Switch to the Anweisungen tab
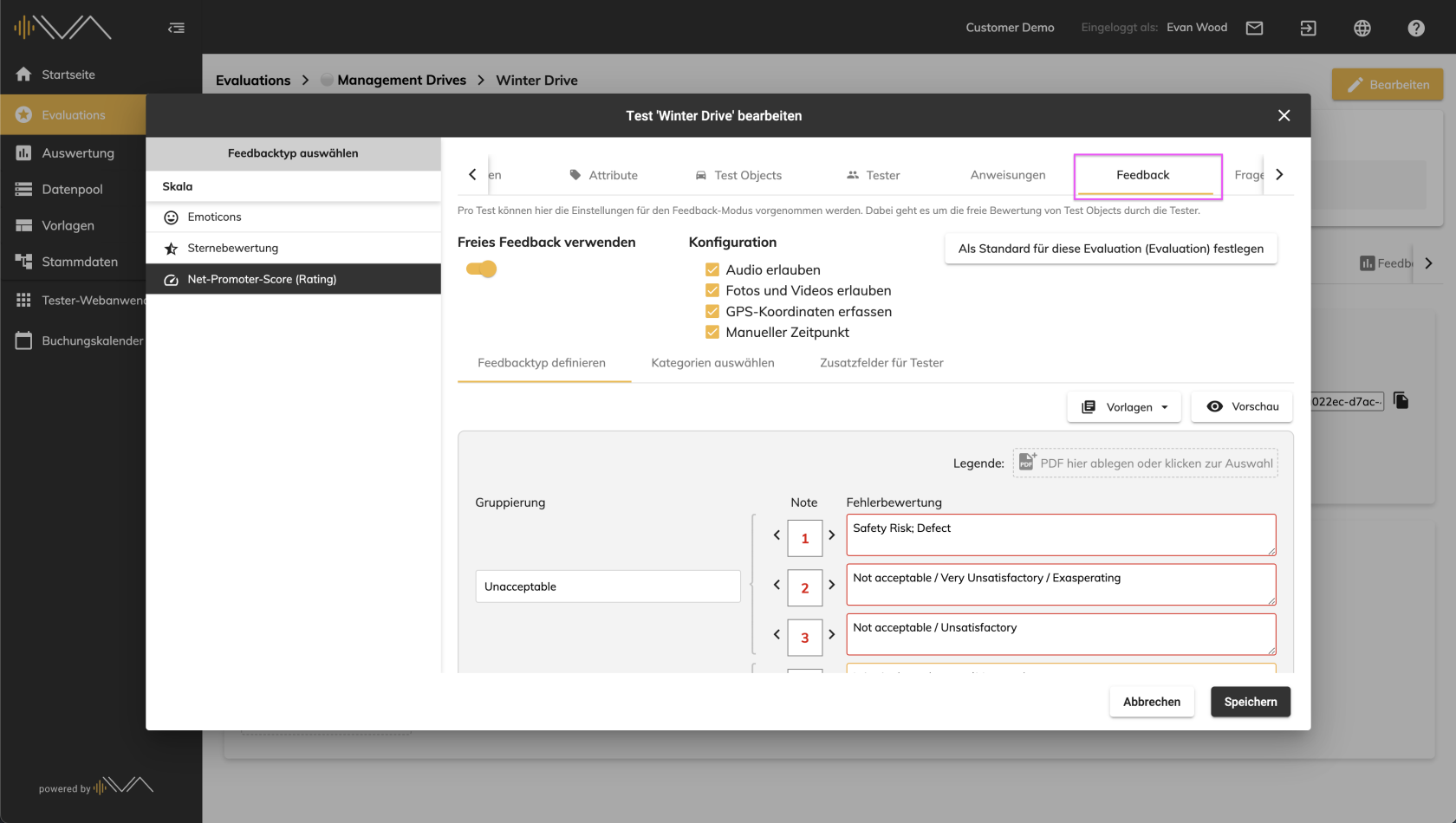Screen dimensions: 1456x823 [1008, 175]
